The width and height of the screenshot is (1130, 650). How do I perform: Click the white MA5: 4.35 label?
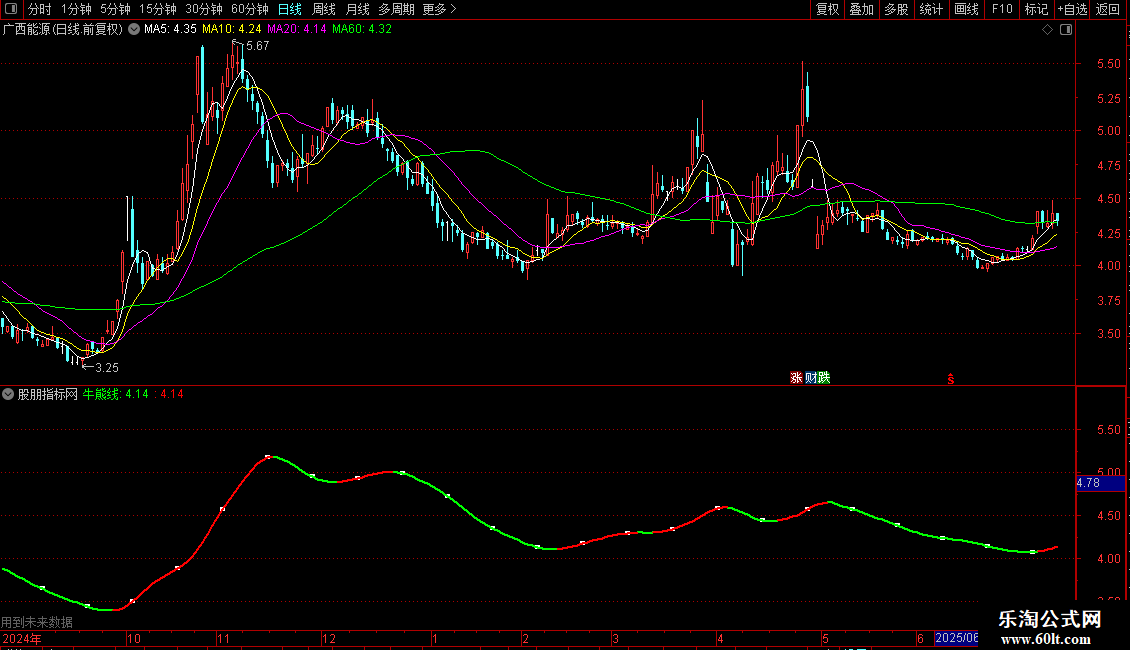click(170, 30)
